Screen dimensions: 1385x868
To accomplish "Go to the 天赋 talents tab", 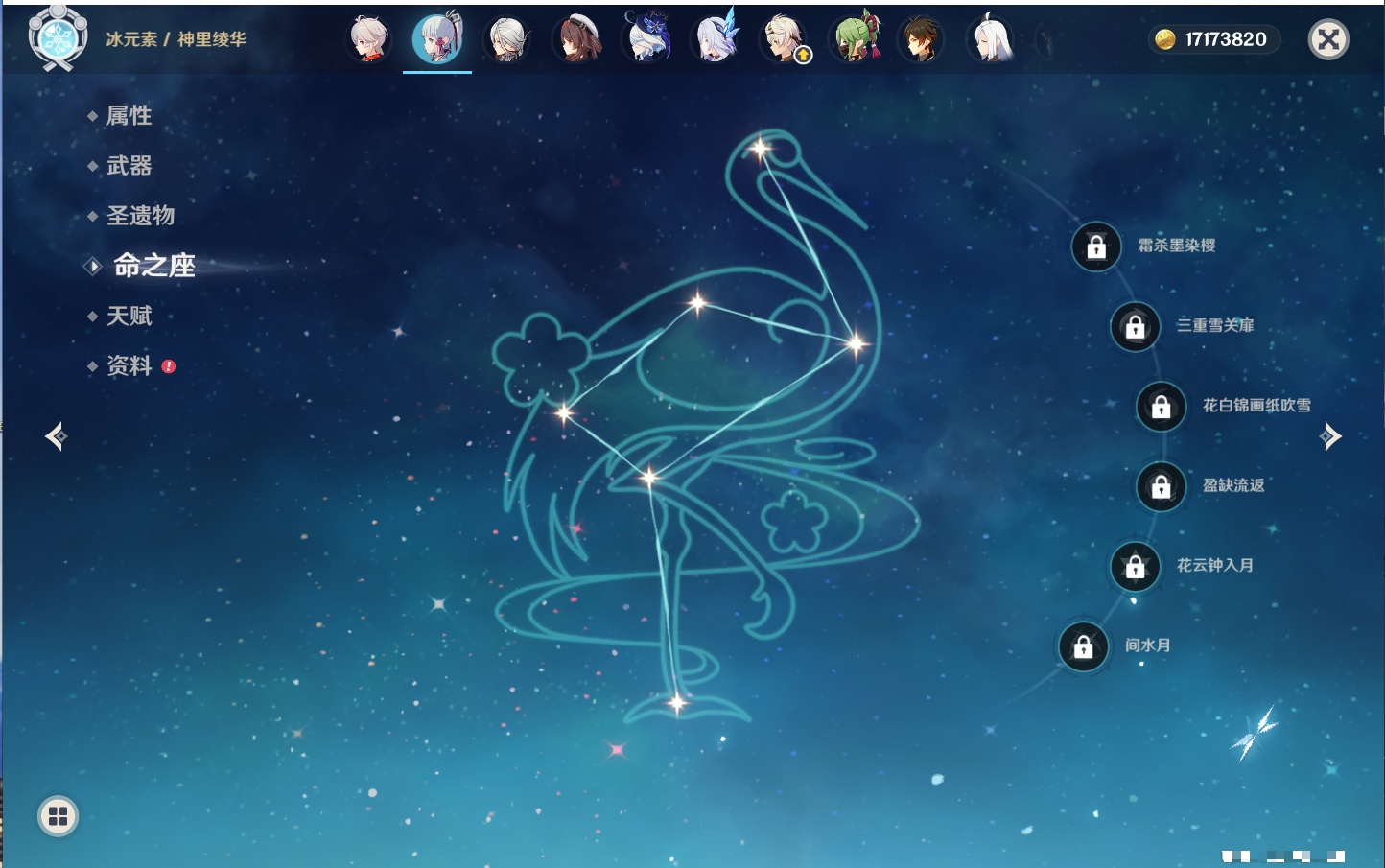I will click(x=129, y=316).
